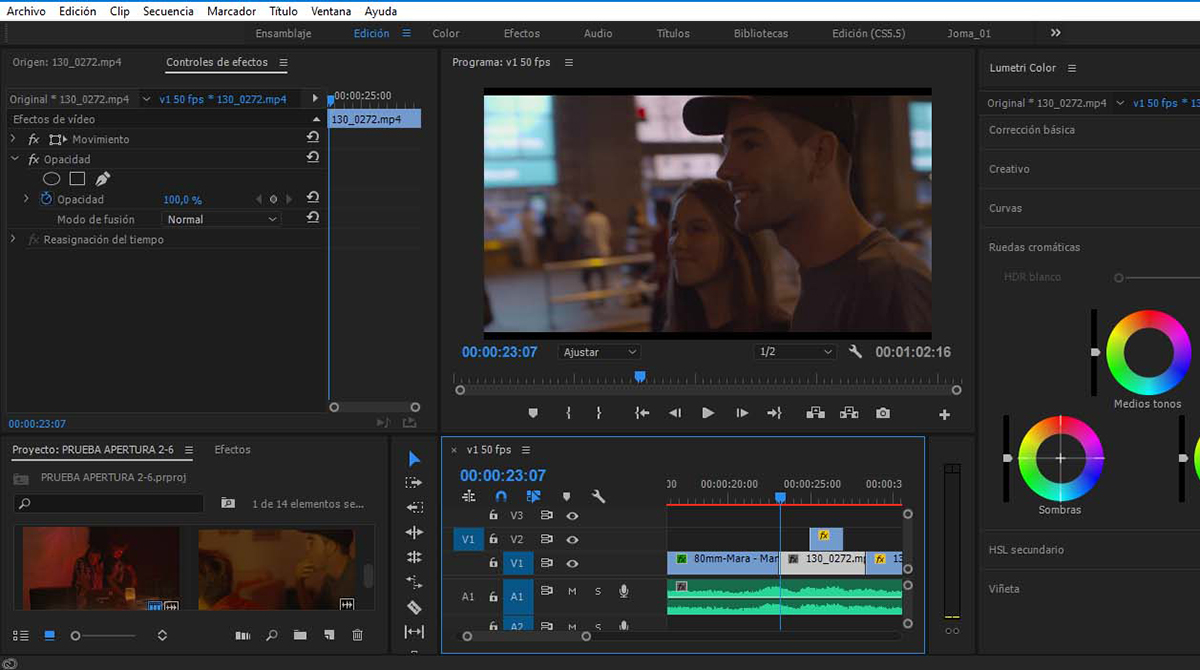Viewport: 1200px width, 670px height.
Task: Expand the Movimiento effect properties
Action: click(x=13, y=139)
